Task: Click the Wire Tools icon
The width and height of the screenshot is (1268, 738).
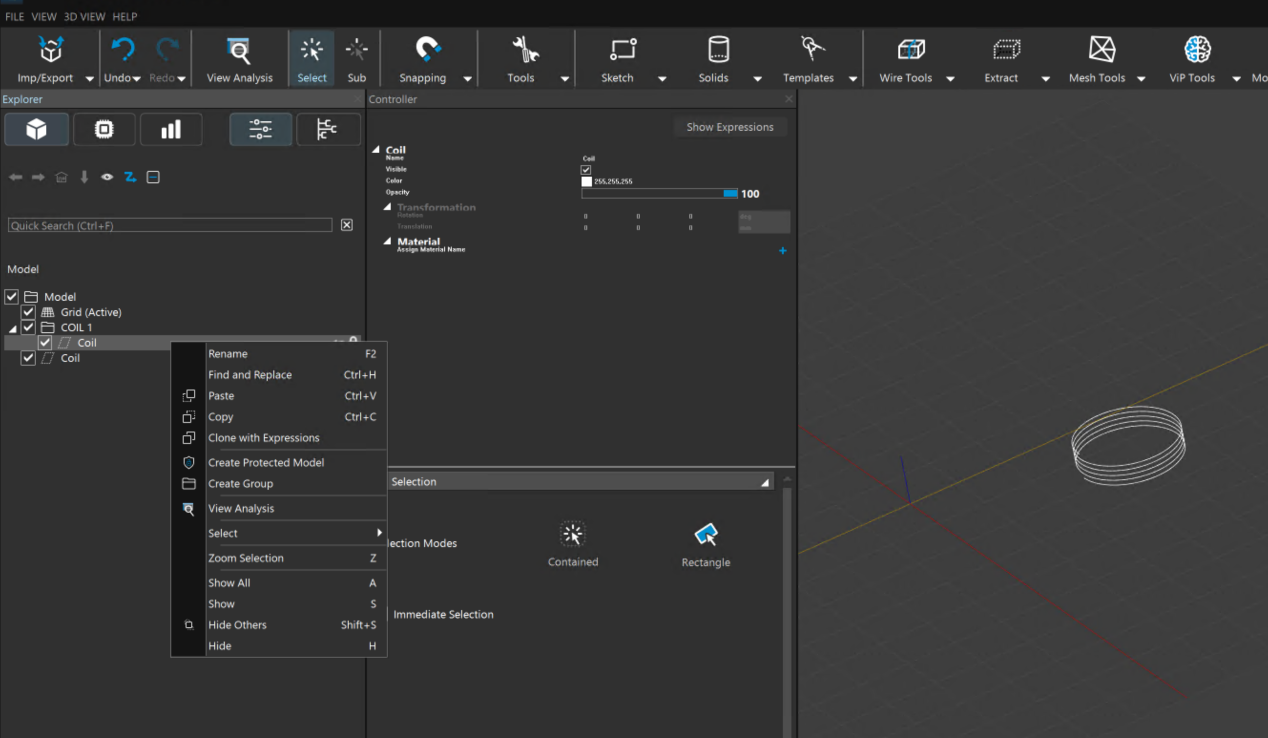Action: coord(910,50)
